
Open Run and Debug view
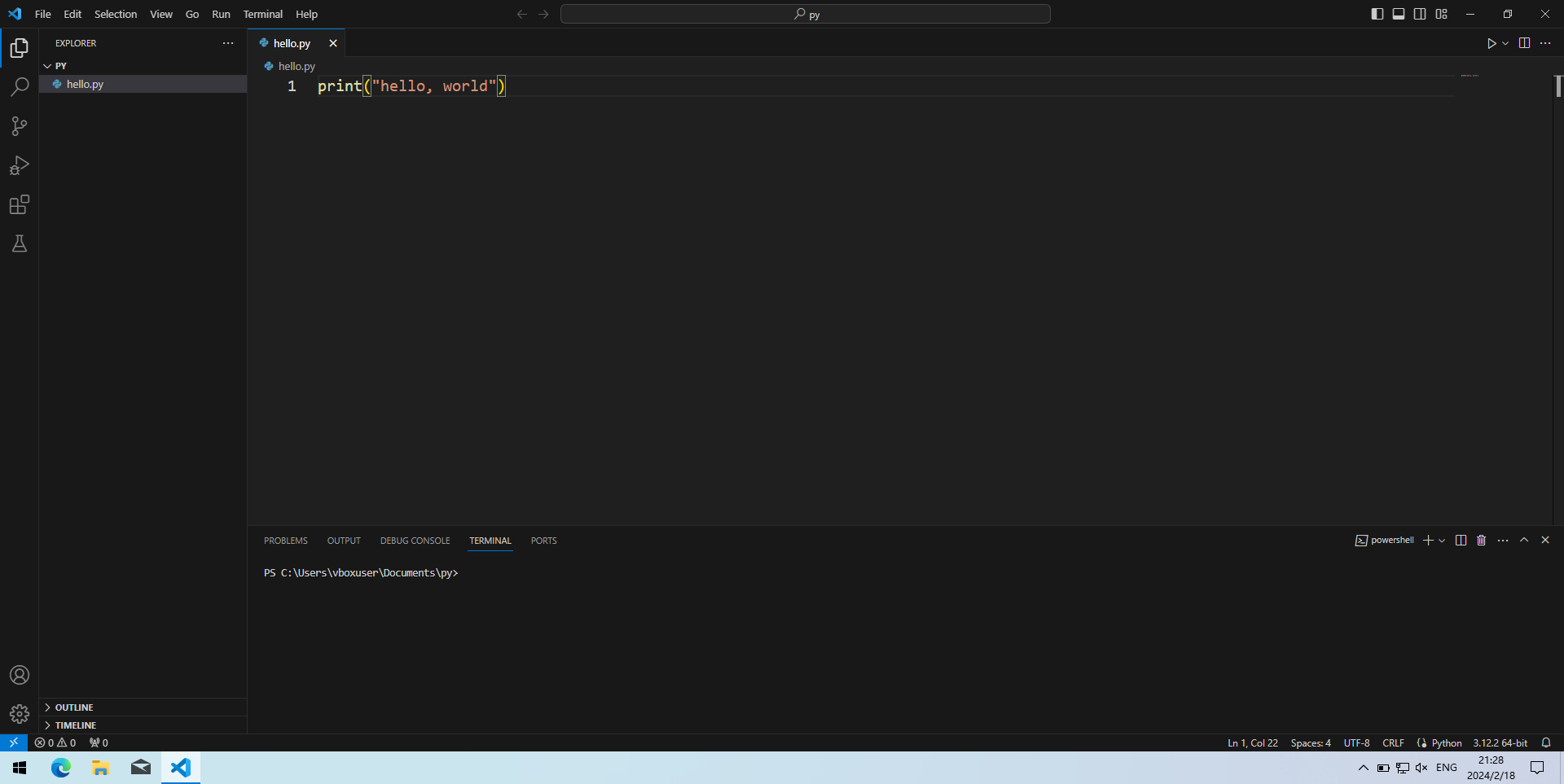click(20, 165)
